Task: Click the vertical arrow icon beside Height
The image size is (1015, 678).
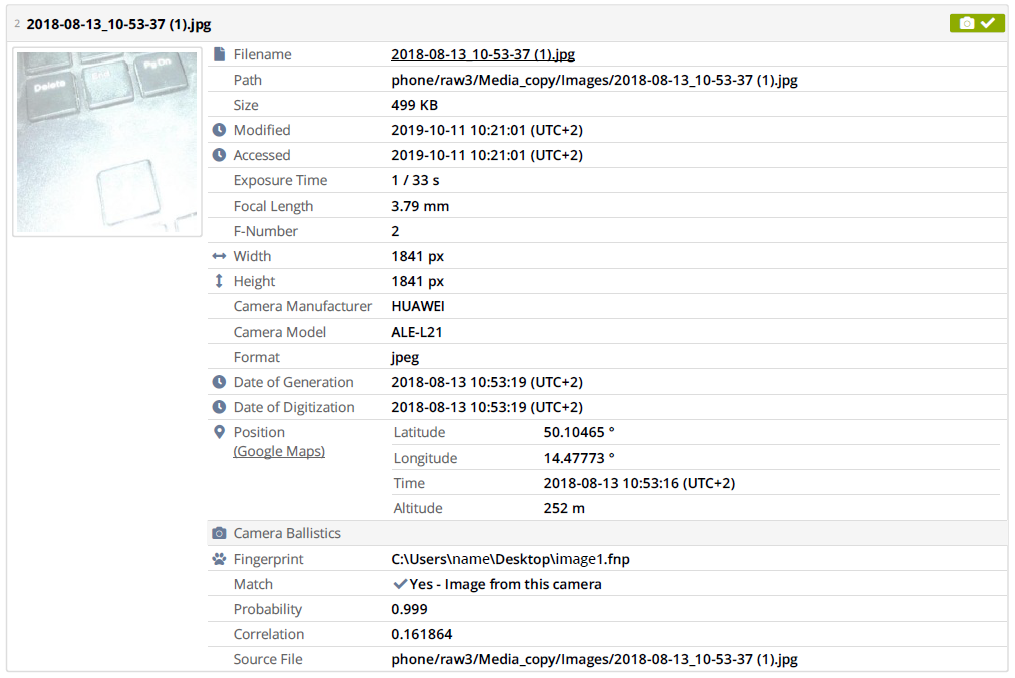Action: (x=220, y=281)
